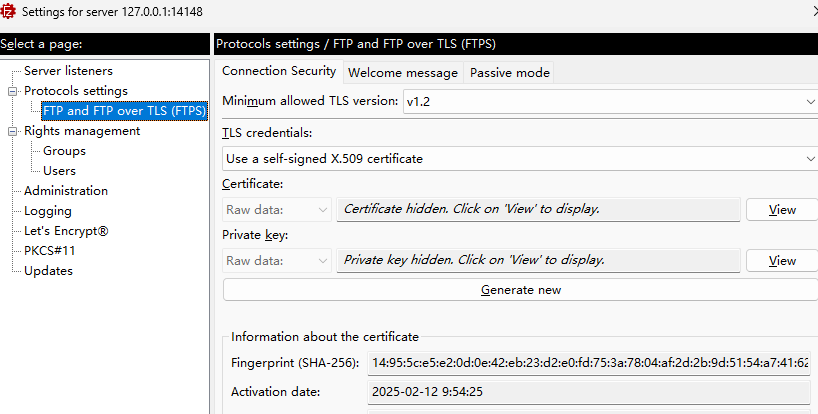Image resolution: width=818 pixels, height=414 pixels.
Task: Click View button for the Private key
Action: pos(782,260)
